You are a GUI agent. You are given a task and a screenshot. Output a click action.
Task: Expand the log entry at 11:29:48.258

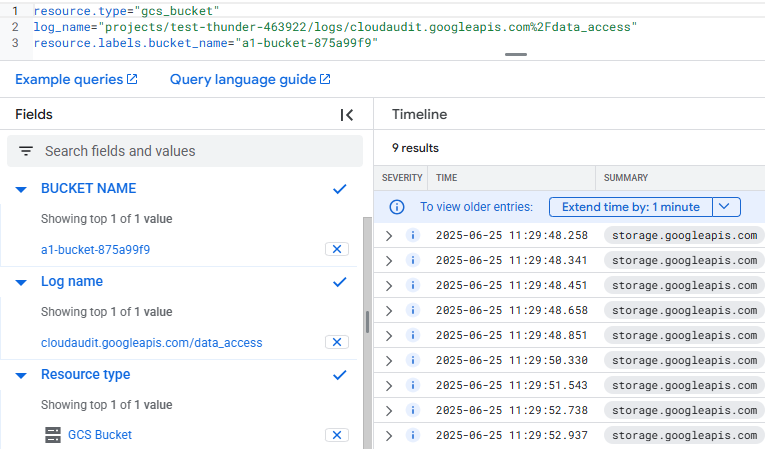pos(389,236)
